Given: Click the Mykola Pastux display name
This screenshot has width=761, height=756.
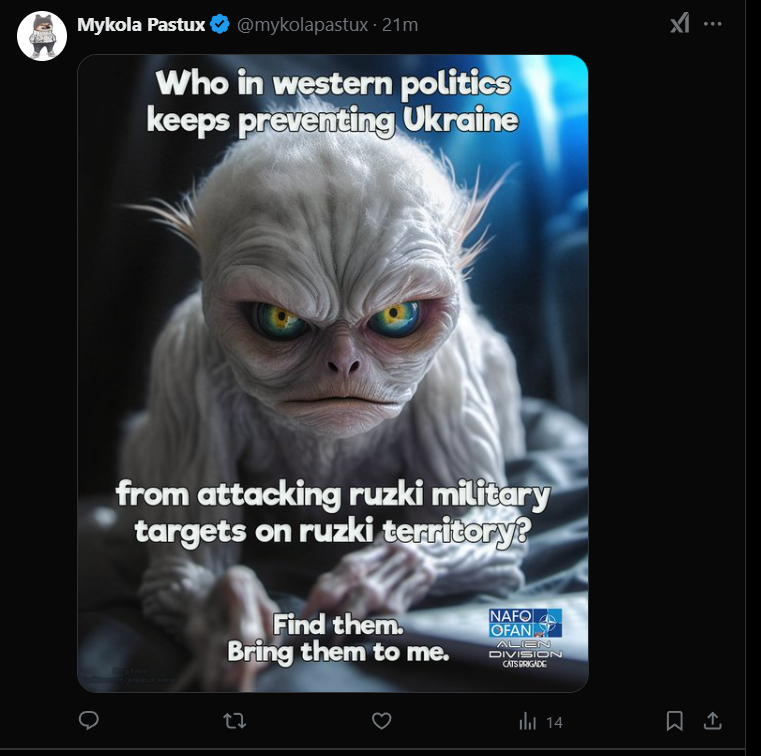Looking at the screenshot, I should 141,24.
